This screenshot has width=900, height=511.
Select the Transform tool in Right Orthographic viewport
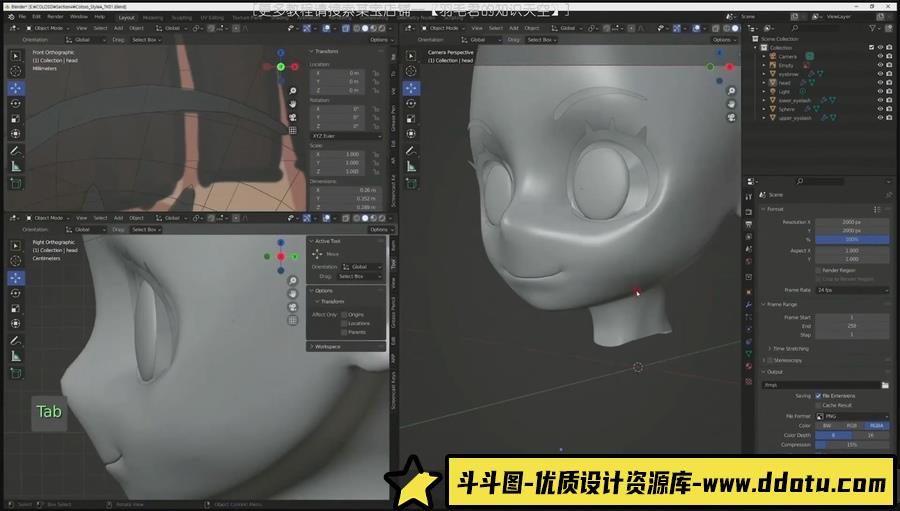pyautogui.click(x=15, y=324)
